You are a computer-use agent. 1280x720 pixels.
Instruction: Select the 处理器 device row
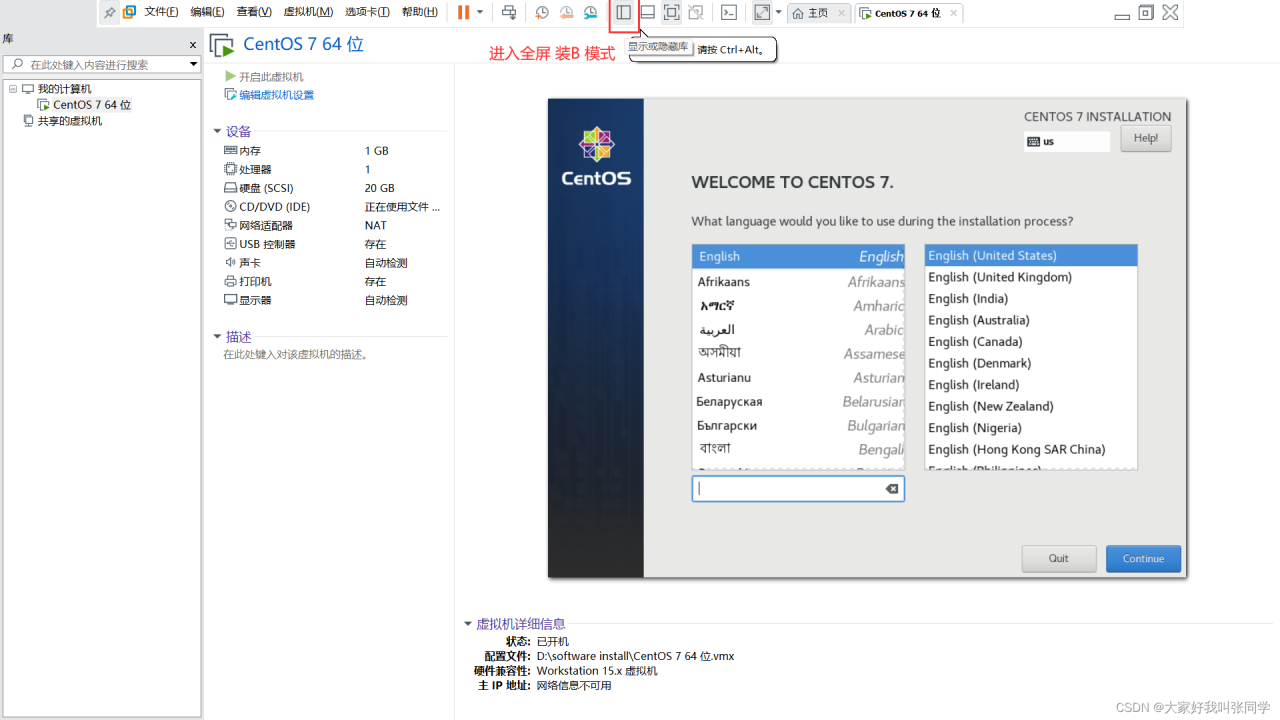click(x=332, y=170)
